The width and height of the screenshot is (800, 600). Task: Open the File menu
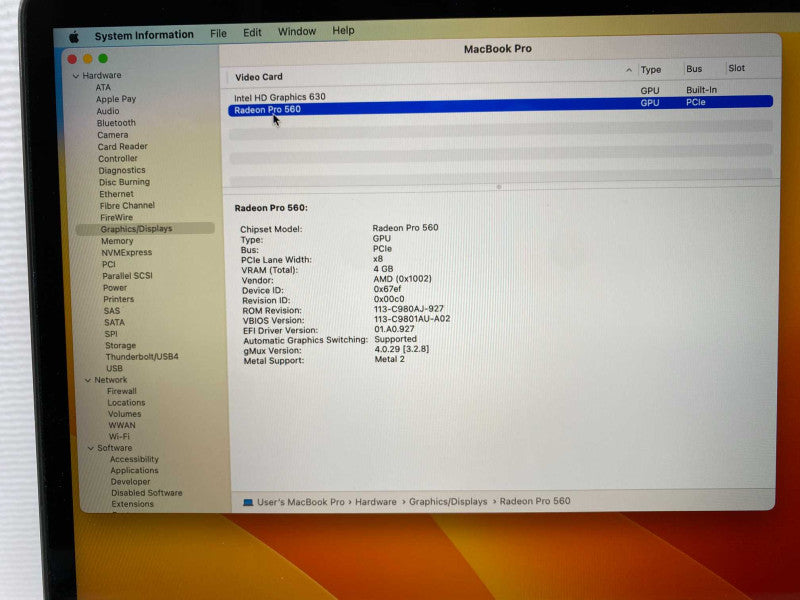(x=218, y=34)
